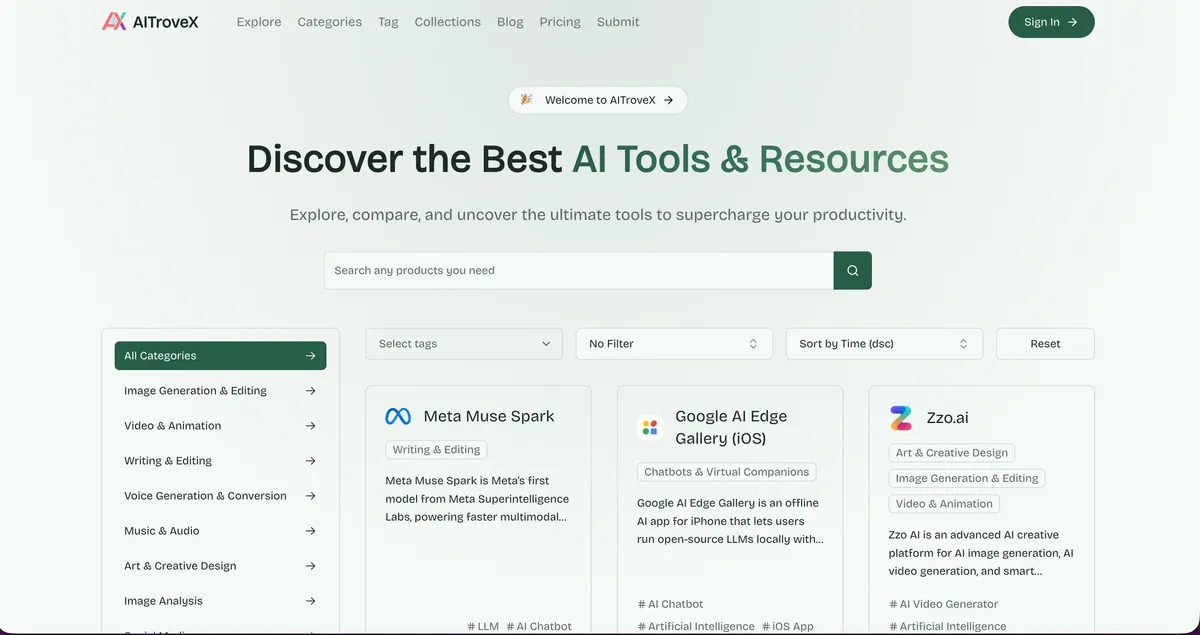Select Video & Animation in sidebar

(x=220, y=426)
